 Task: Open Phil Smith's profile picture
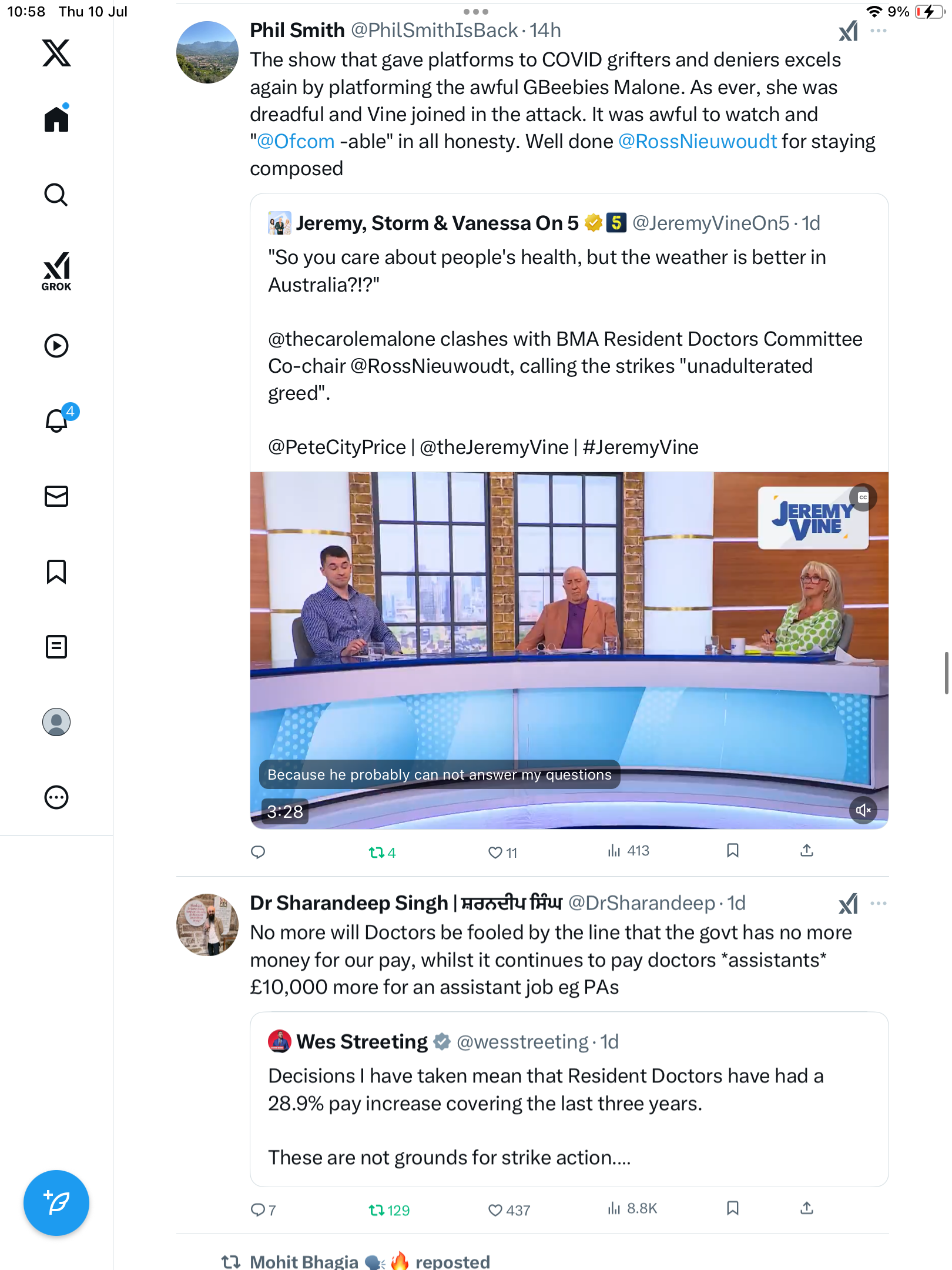click(207, 52)
